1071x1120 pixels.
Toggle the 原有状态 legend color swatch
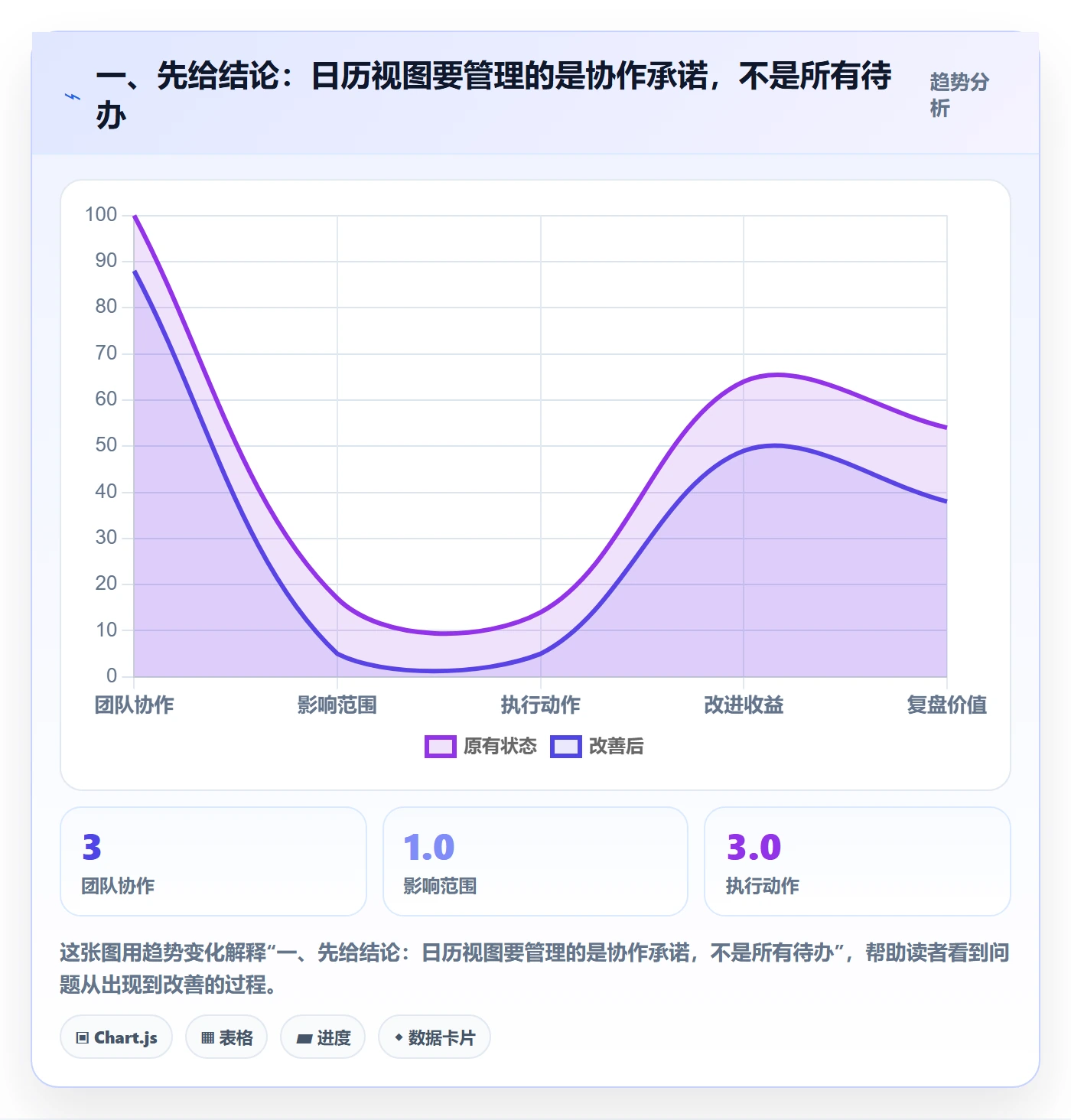(x=440, y=746)
